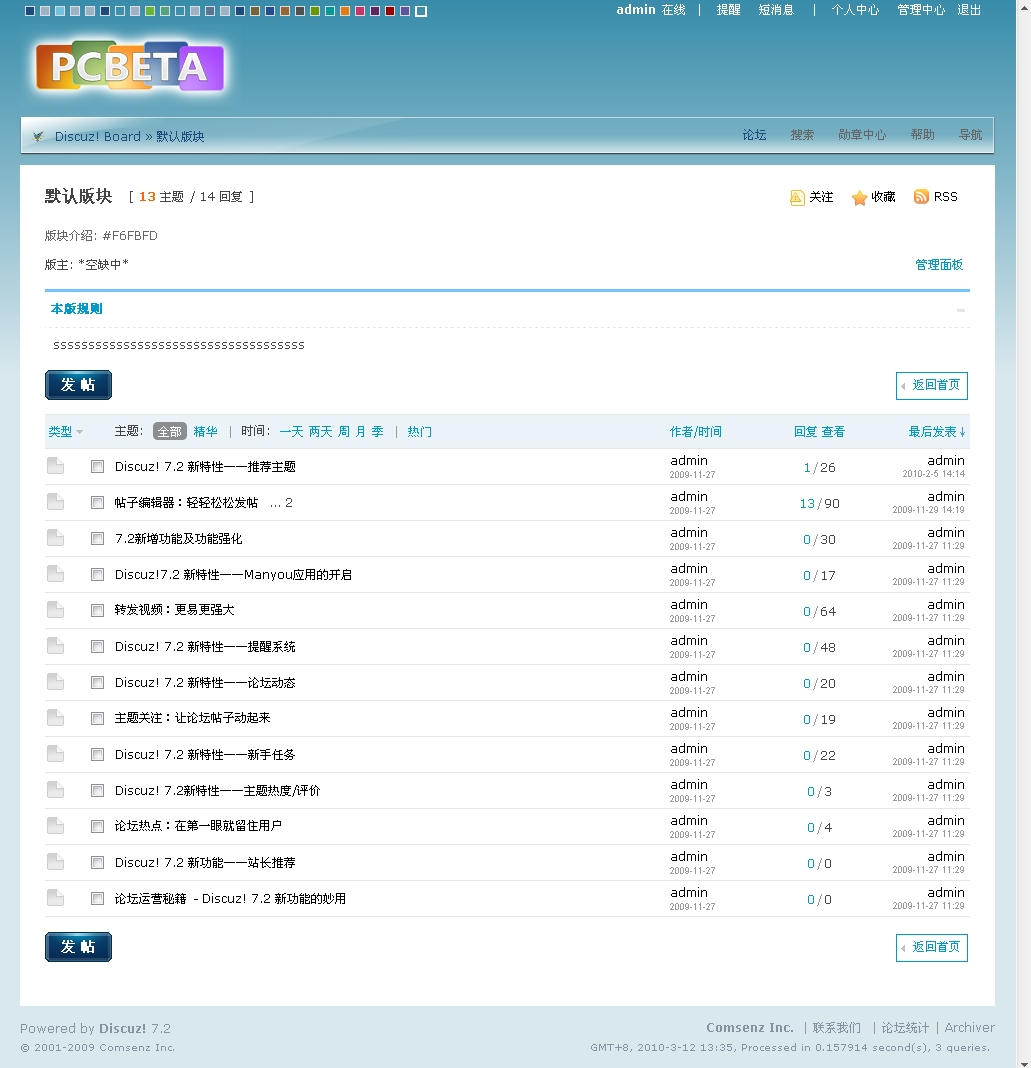Screen dimensions: 1031x1068
Task: Tick checkbox for 帖子编辑器：轻轻松松发帖
Action: (97, 503)
